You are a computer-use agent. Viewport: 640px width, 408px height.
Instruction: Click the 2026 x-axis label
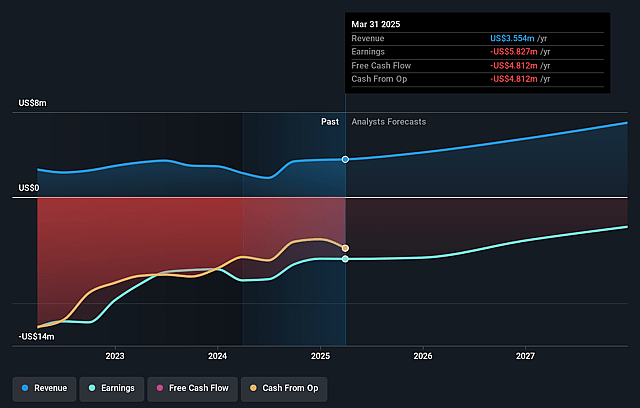[x=423, y=356]
